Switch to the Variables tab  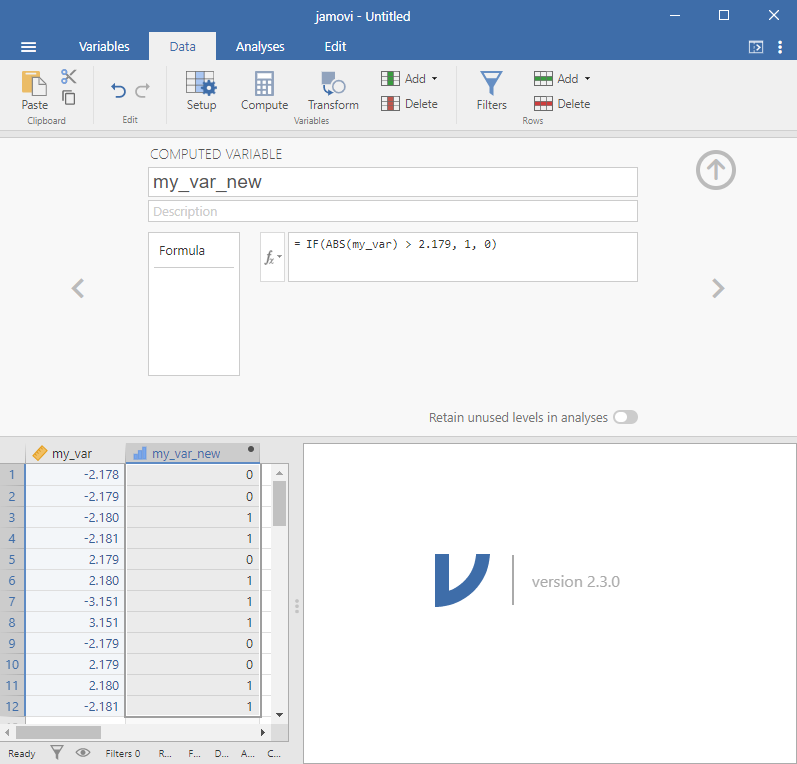click(104, 46)
